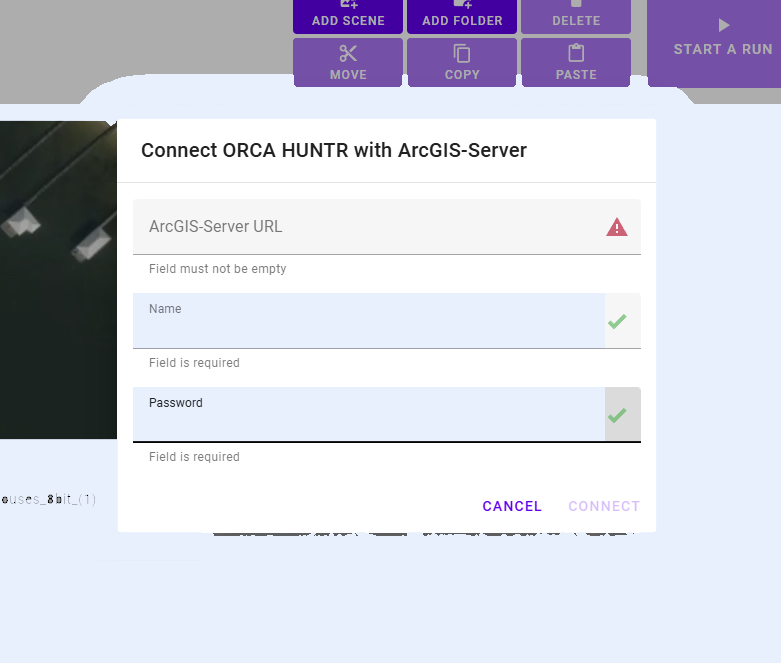
Task: Select the 'Field must not be empty' message
Action: (218, 269)
